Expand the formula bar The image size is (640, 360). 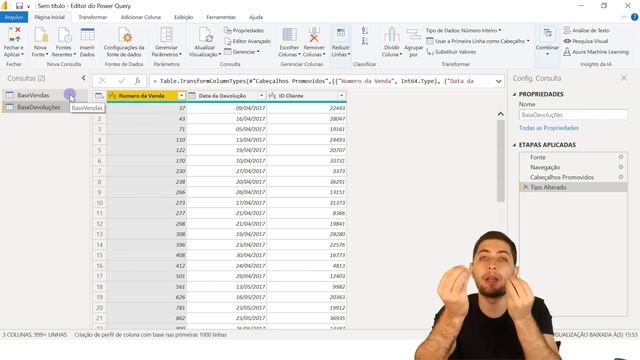pos(498,81)
